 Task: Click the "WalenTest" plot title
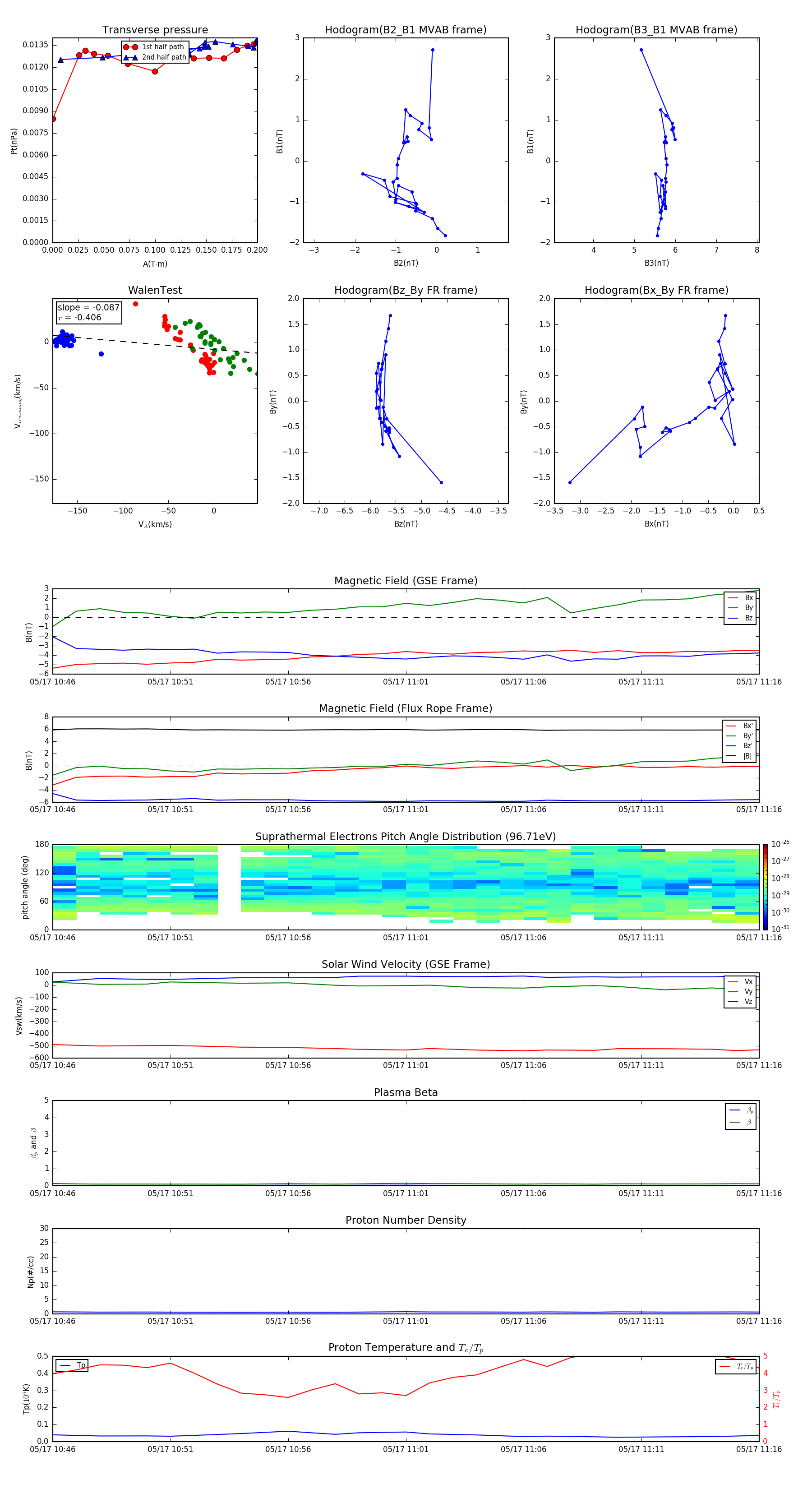click(x=155, y=290)
